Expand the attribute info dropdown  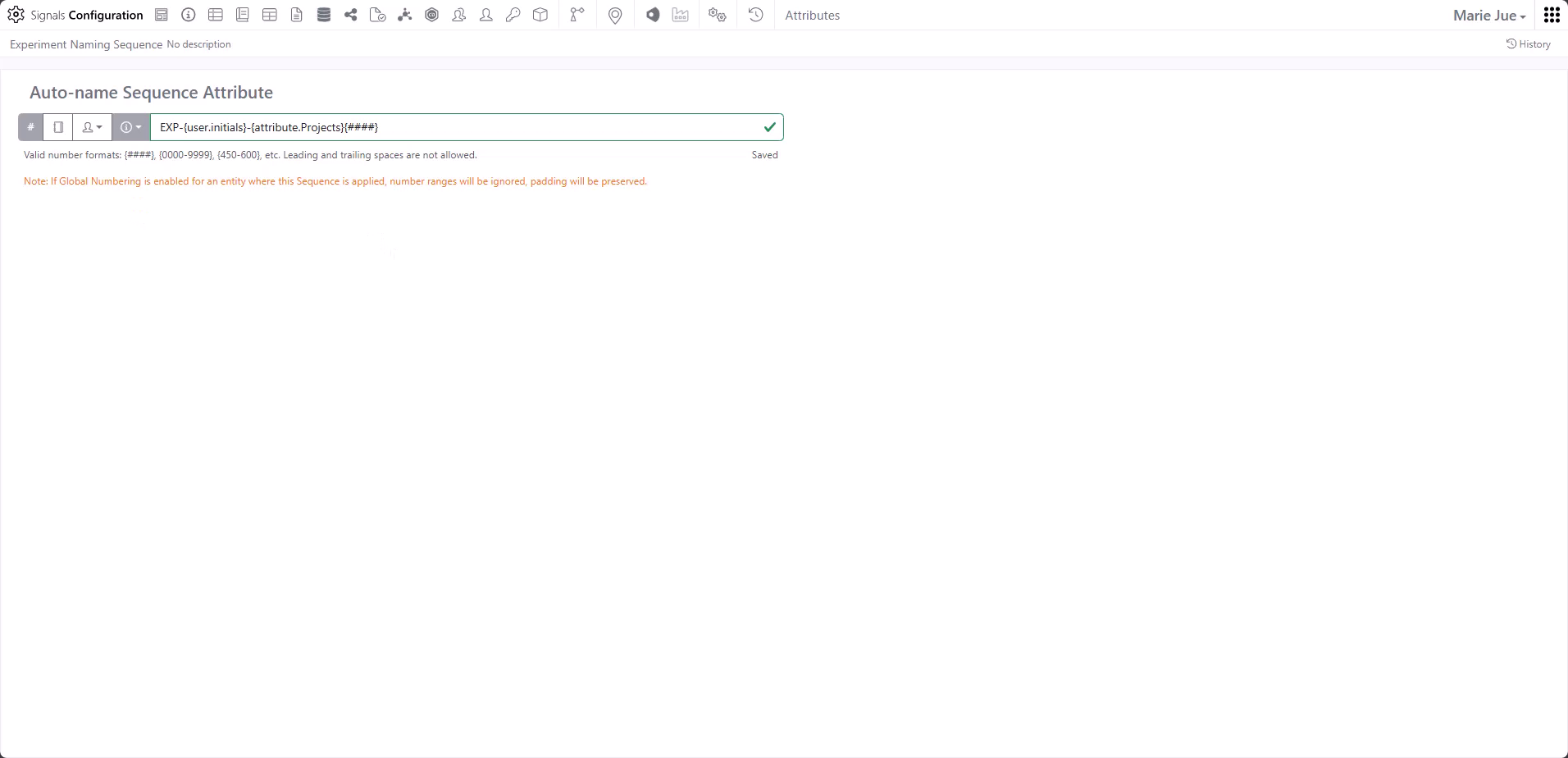click(x=130, y=127)
